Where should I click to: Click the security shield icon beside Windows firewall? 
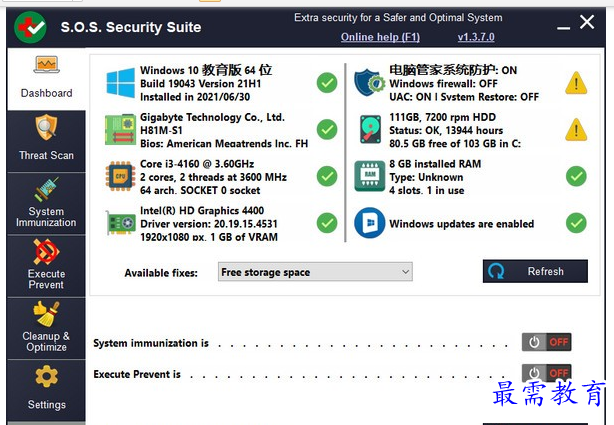(369, 82)
